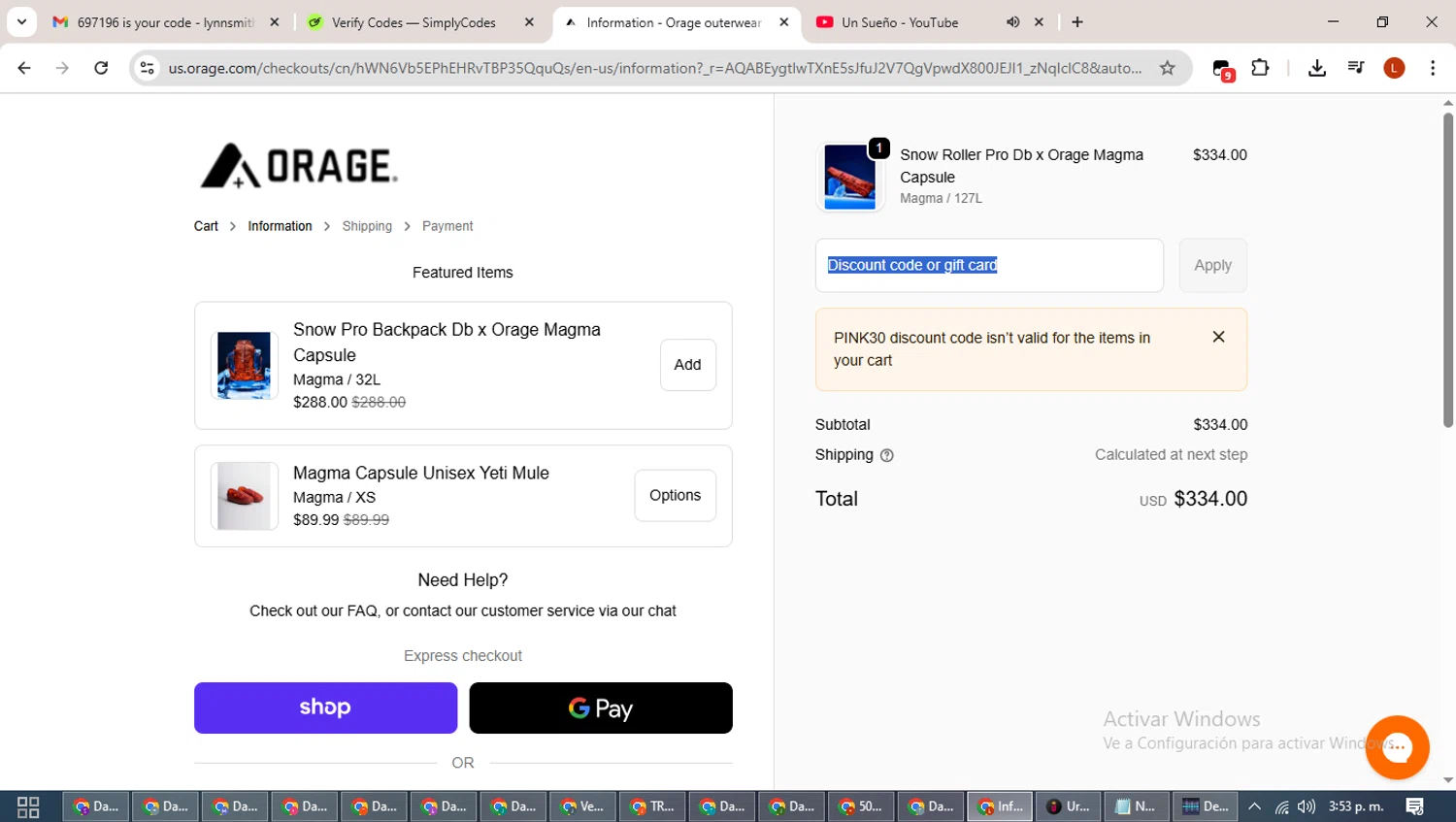Click Magma Capsule Yeti Mule thumbnail
The image size is (1456, 822).
(x=245, y=496)
